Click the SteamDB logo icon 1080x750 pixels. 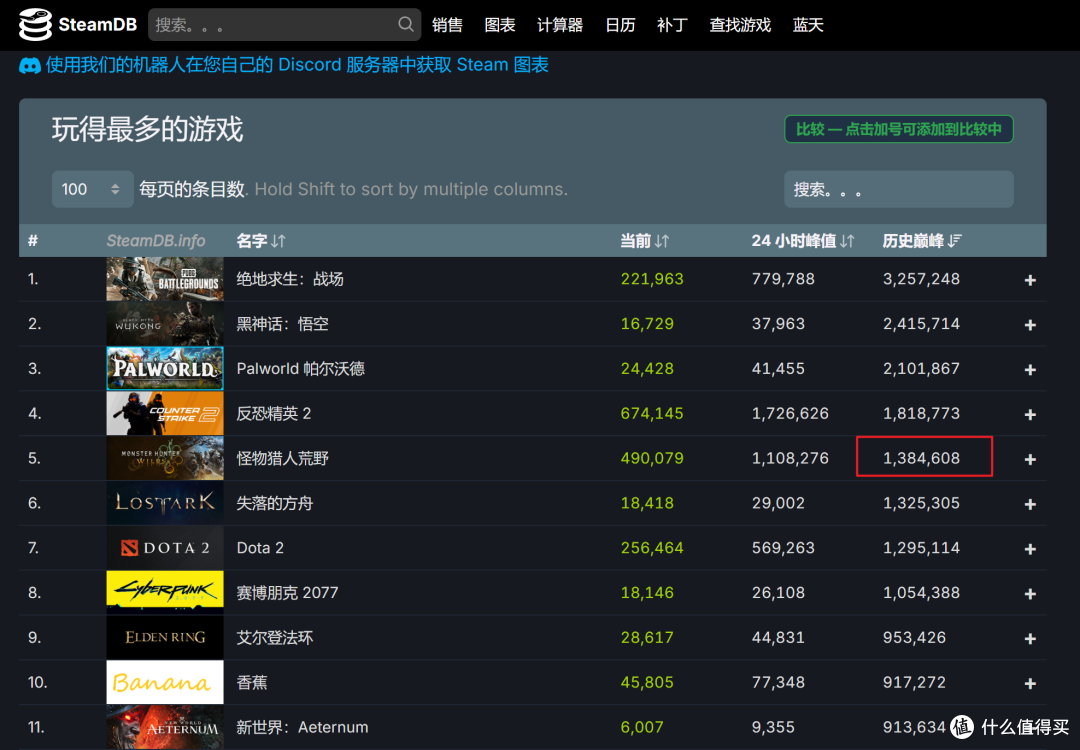click(x=34, y=25)
